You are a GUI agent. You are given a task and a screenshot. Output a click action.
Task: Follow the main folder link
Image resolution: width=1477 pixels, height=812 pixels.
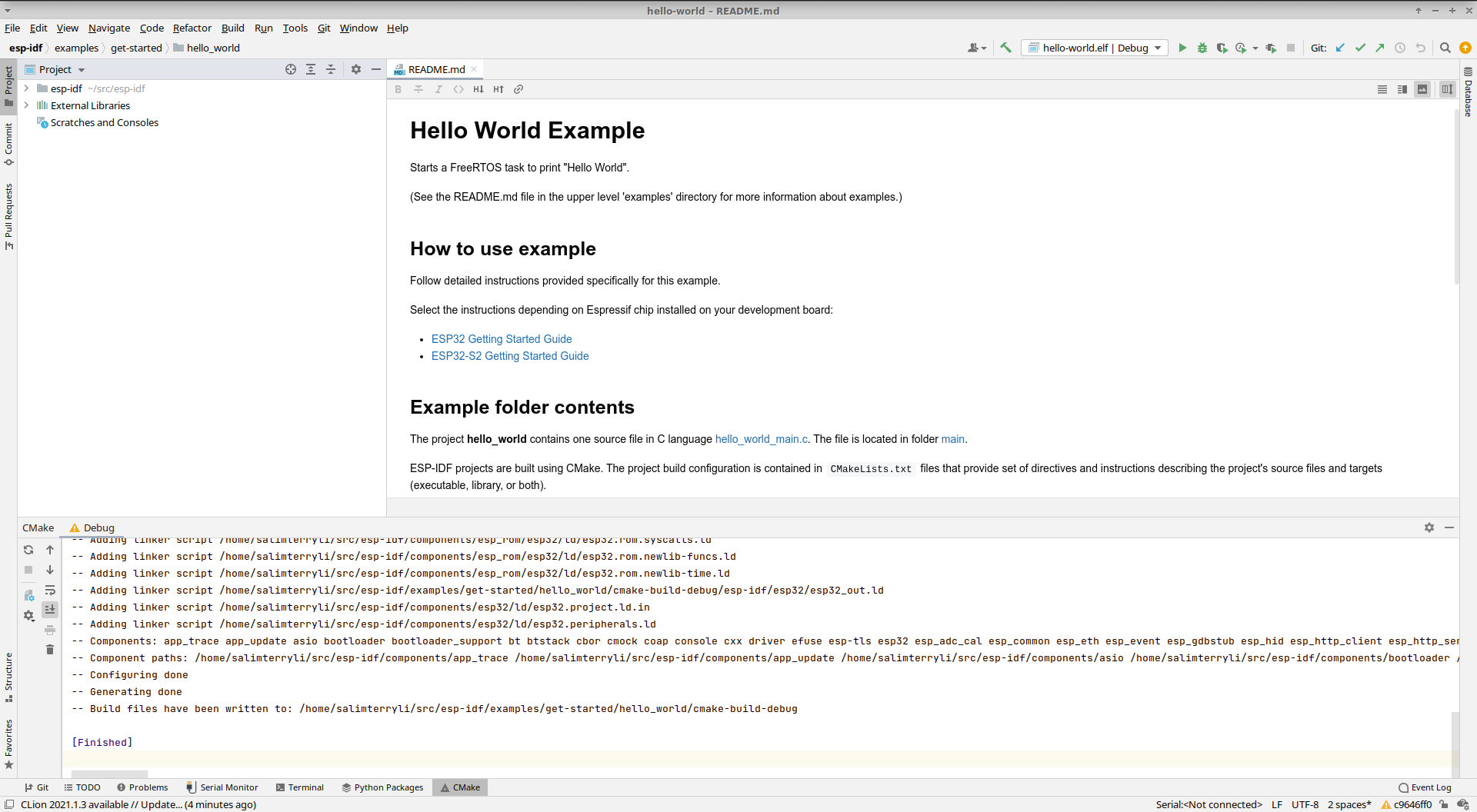click(x=952, y=439)
